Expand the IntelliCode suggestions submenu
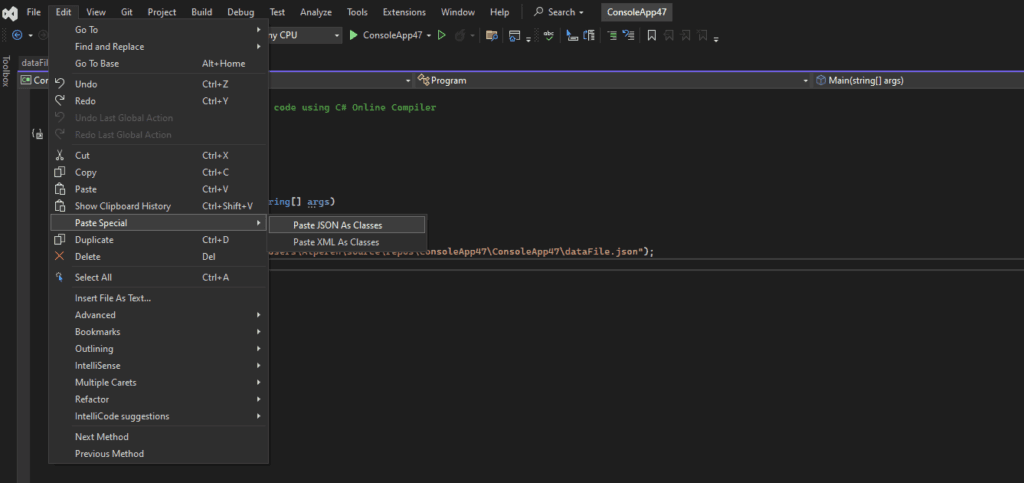1024x483 pixels. click(x=159, y=416)
